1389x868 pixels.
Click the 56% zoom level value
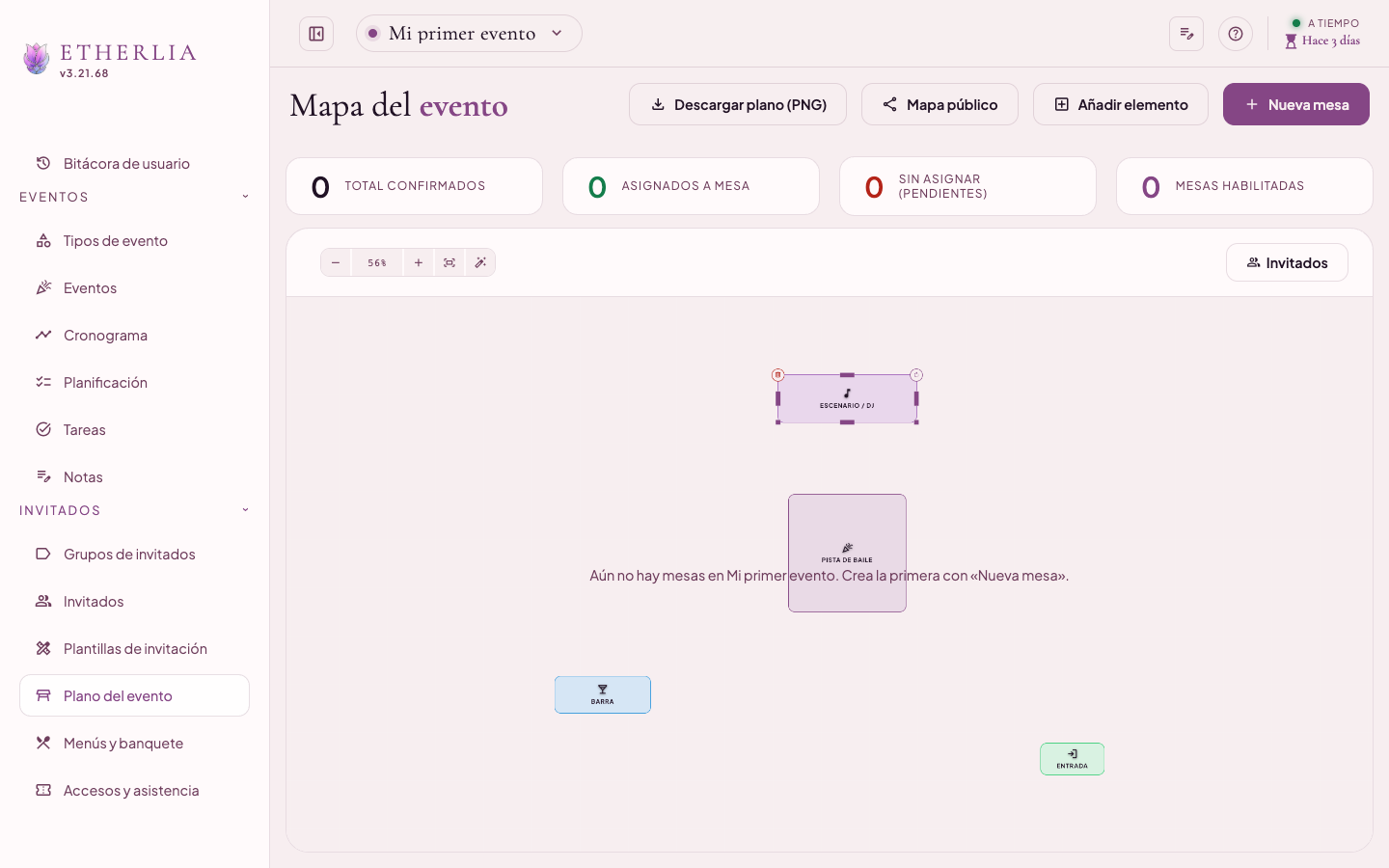tap(377, 262)
